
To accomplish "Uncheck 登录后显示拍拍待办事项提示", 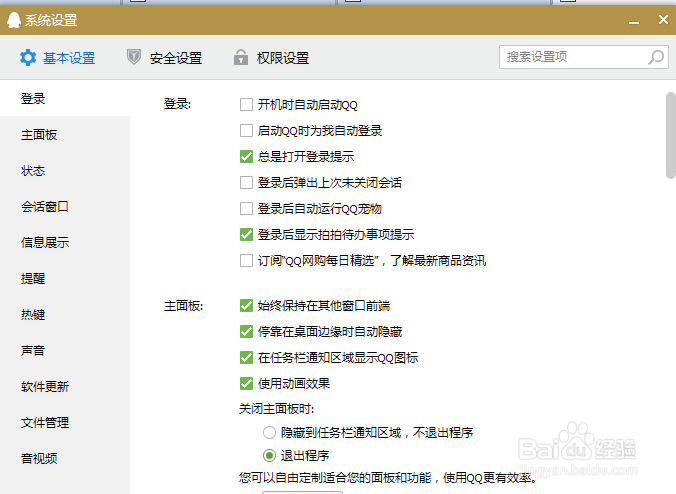I will 246,234.
